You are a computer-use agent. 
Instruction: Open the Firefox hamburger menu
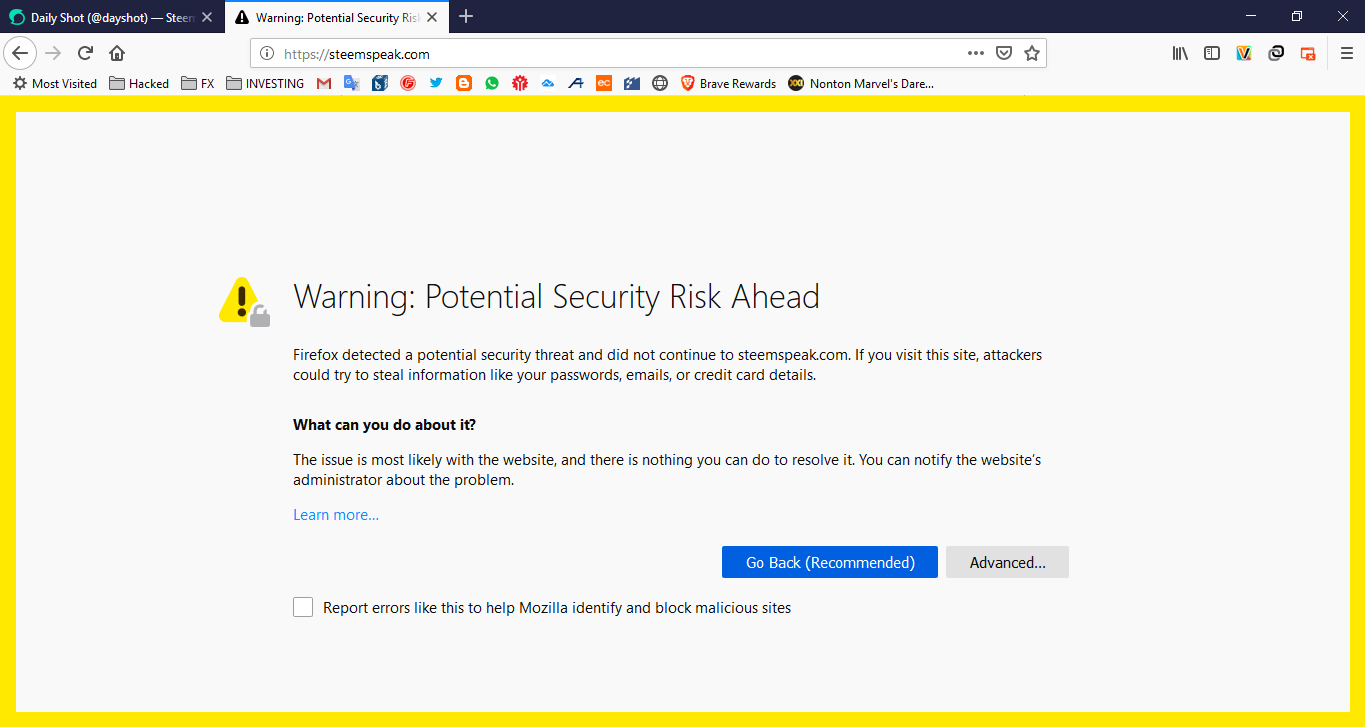coord(1346,53)
